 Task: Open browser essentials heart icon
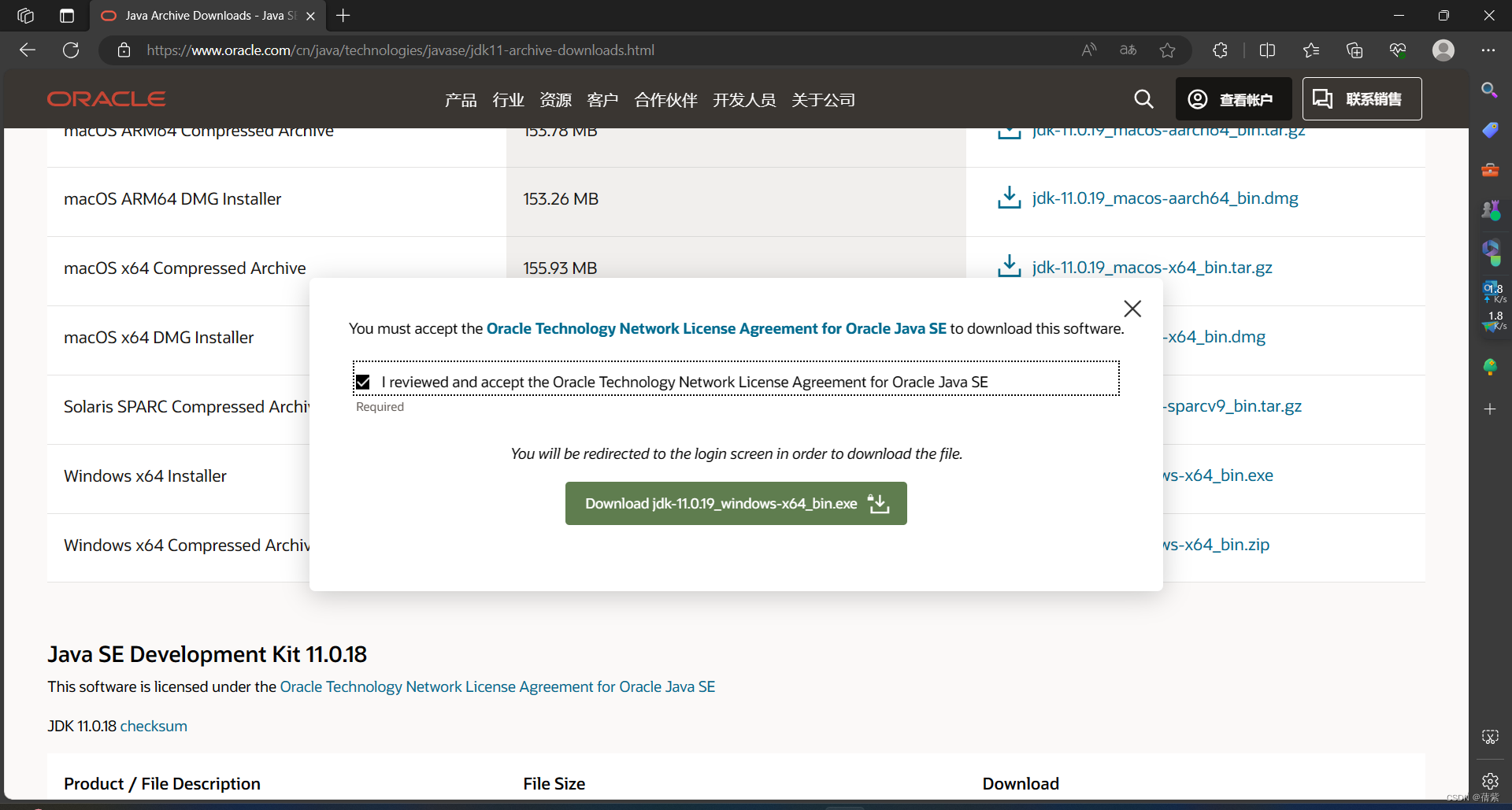click(x=1398, y=50)
